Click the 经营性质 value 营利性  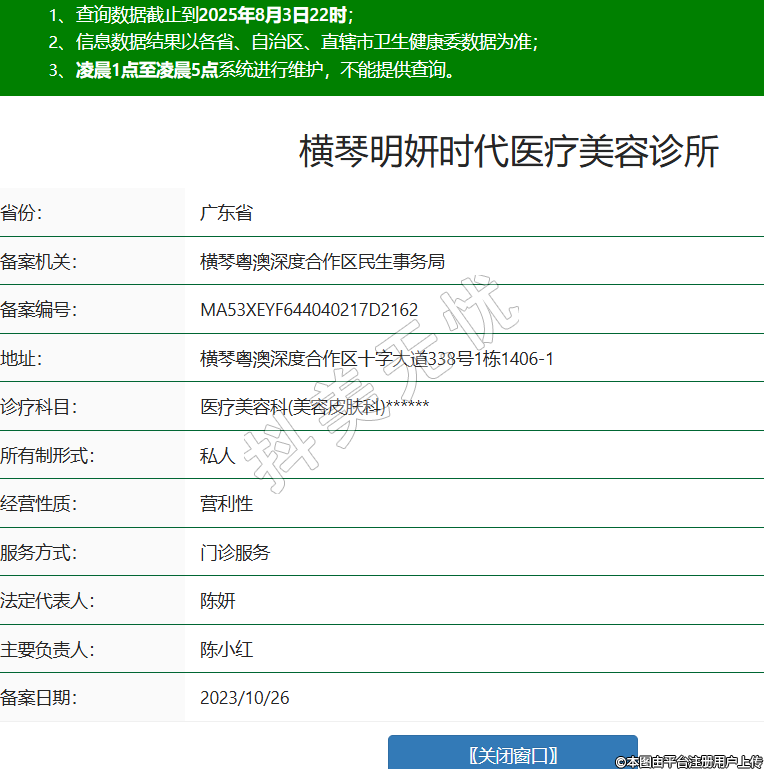pos(226,504)
